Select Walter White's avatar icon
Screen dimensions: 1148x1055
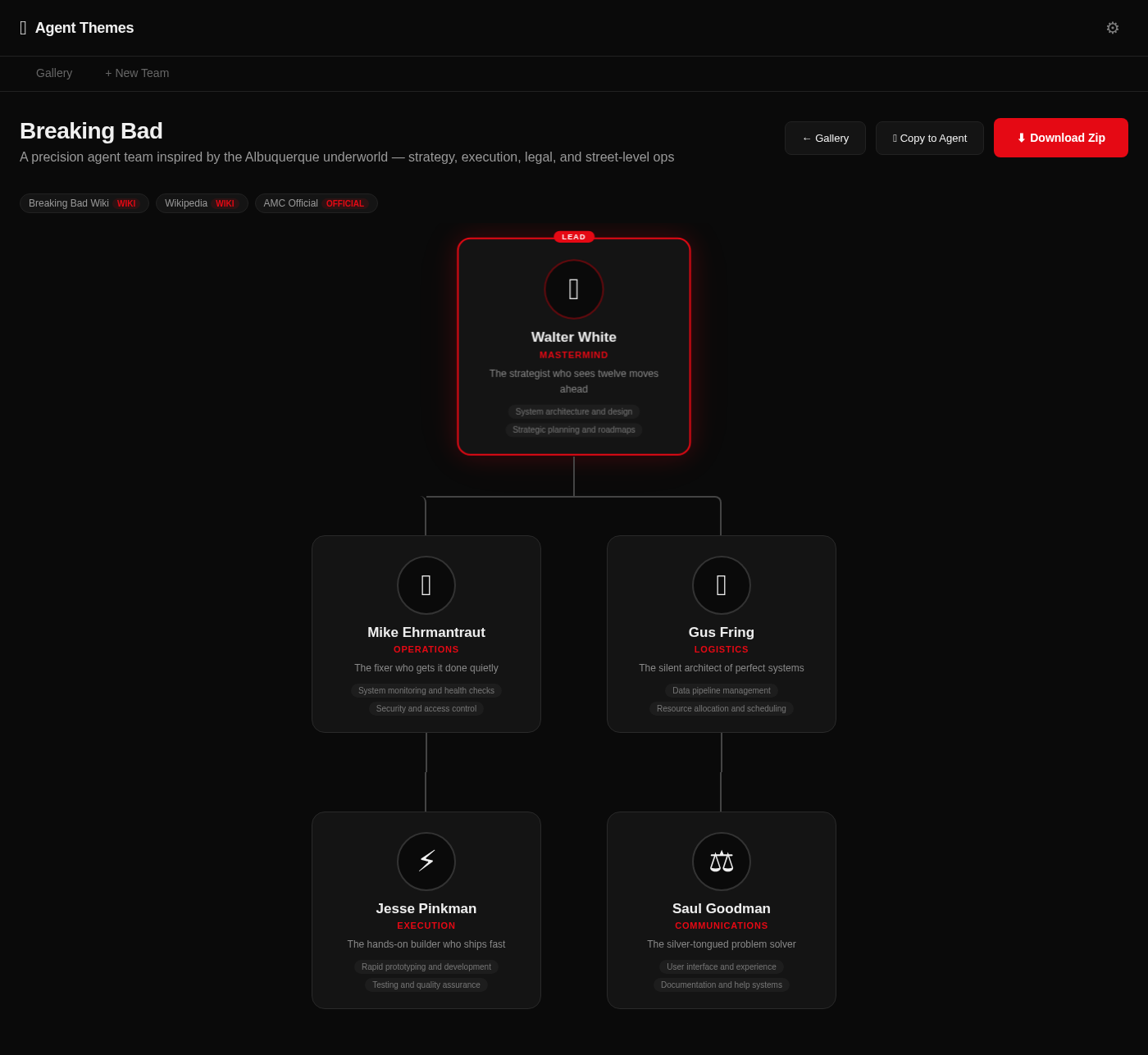click(574, 289)
